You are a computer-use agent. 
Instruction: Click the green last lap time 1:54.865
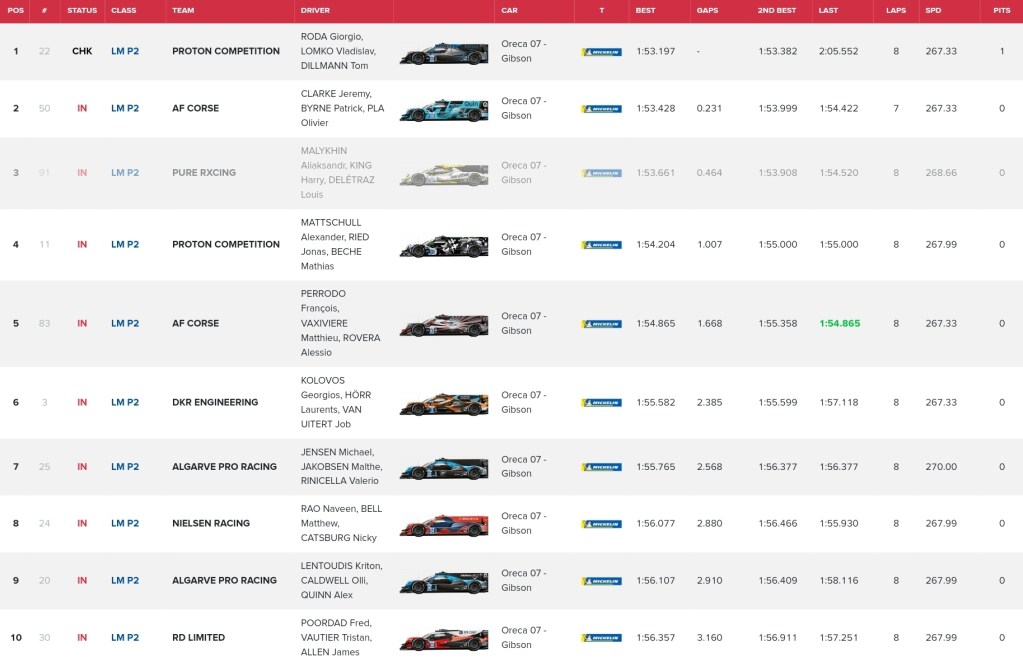pos(840,323)
